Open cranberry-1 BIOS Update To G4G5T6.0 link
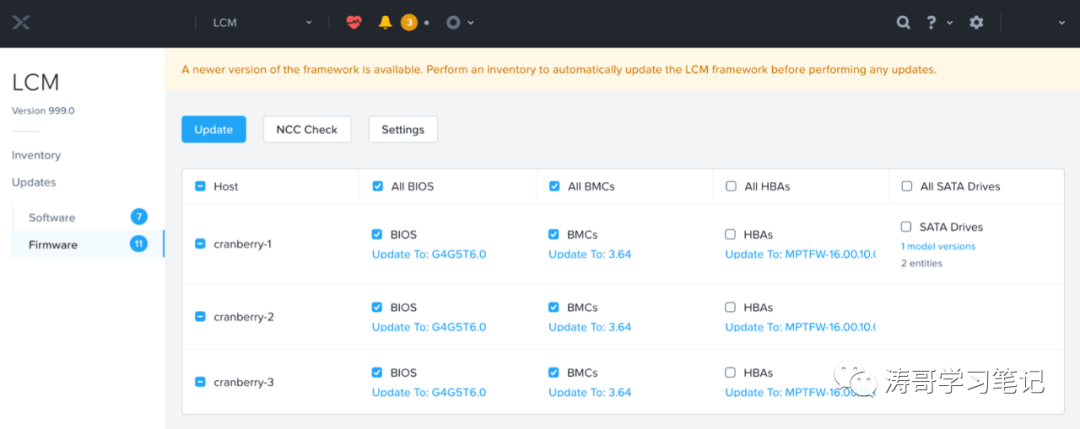This screenshot has height=429, width=1080. (x=429, y=254)
